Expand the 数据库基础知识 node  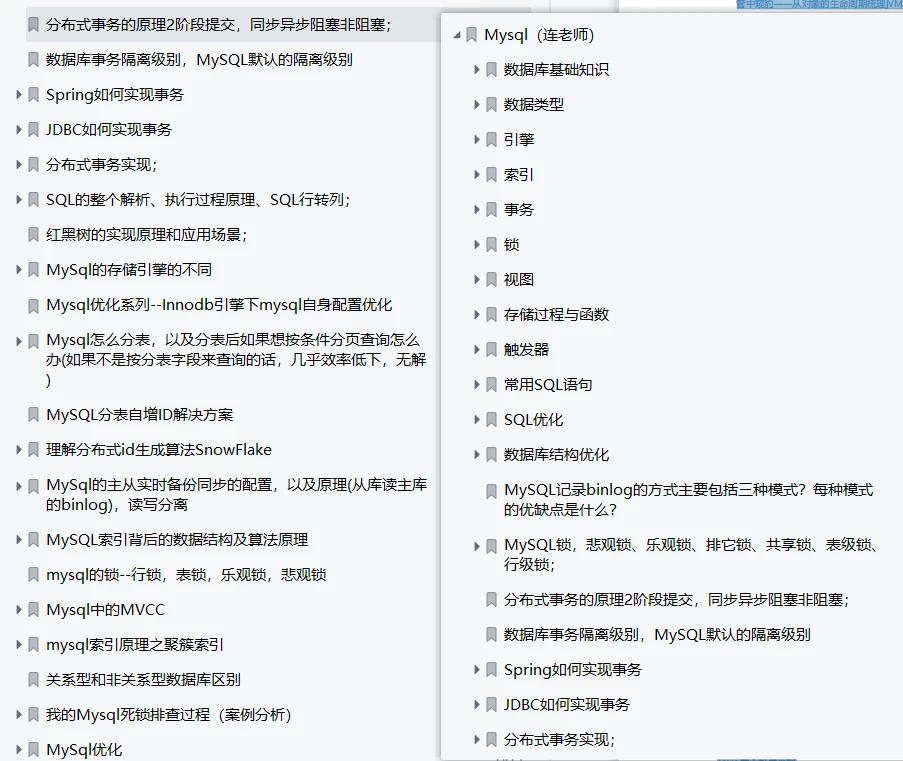[477, 70]
